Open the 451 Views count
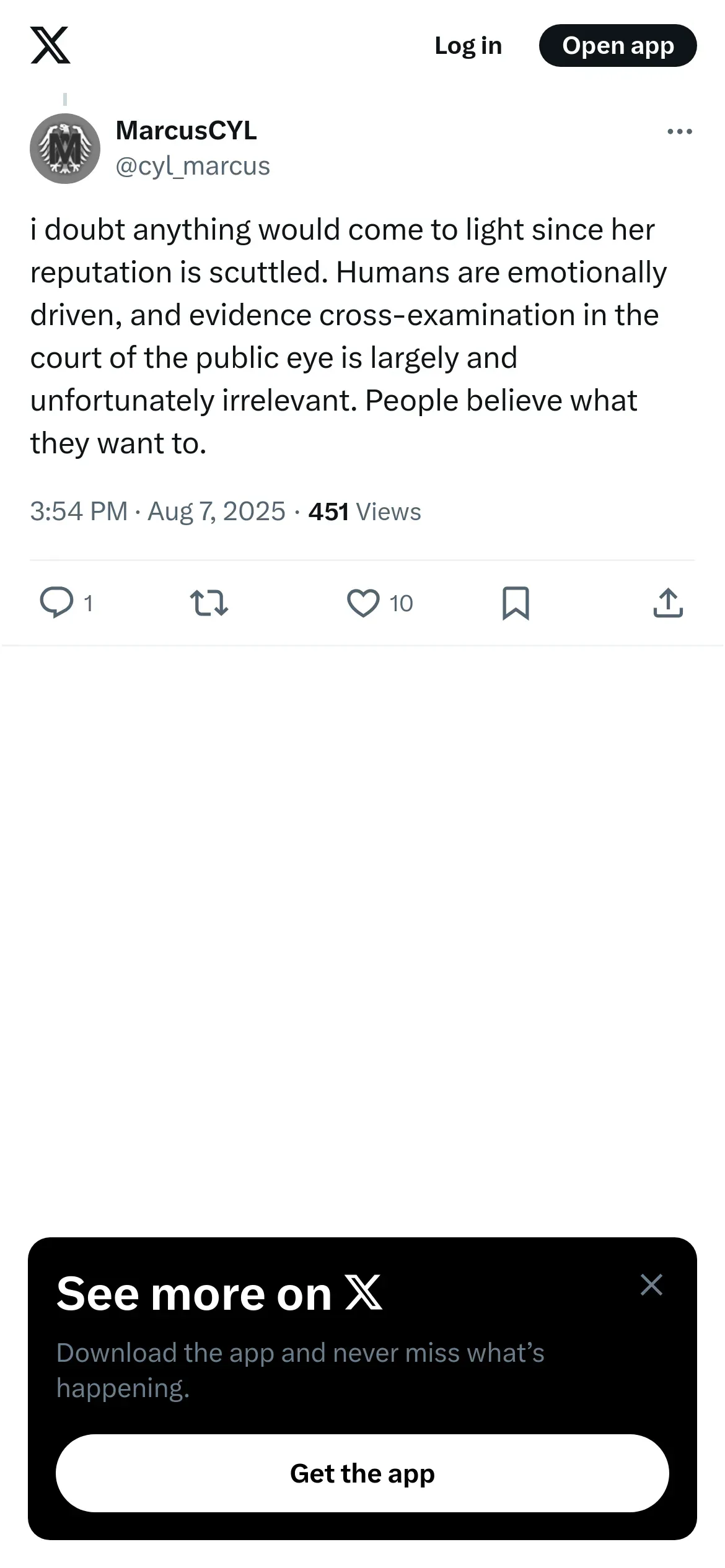 [x=364, y=512]
